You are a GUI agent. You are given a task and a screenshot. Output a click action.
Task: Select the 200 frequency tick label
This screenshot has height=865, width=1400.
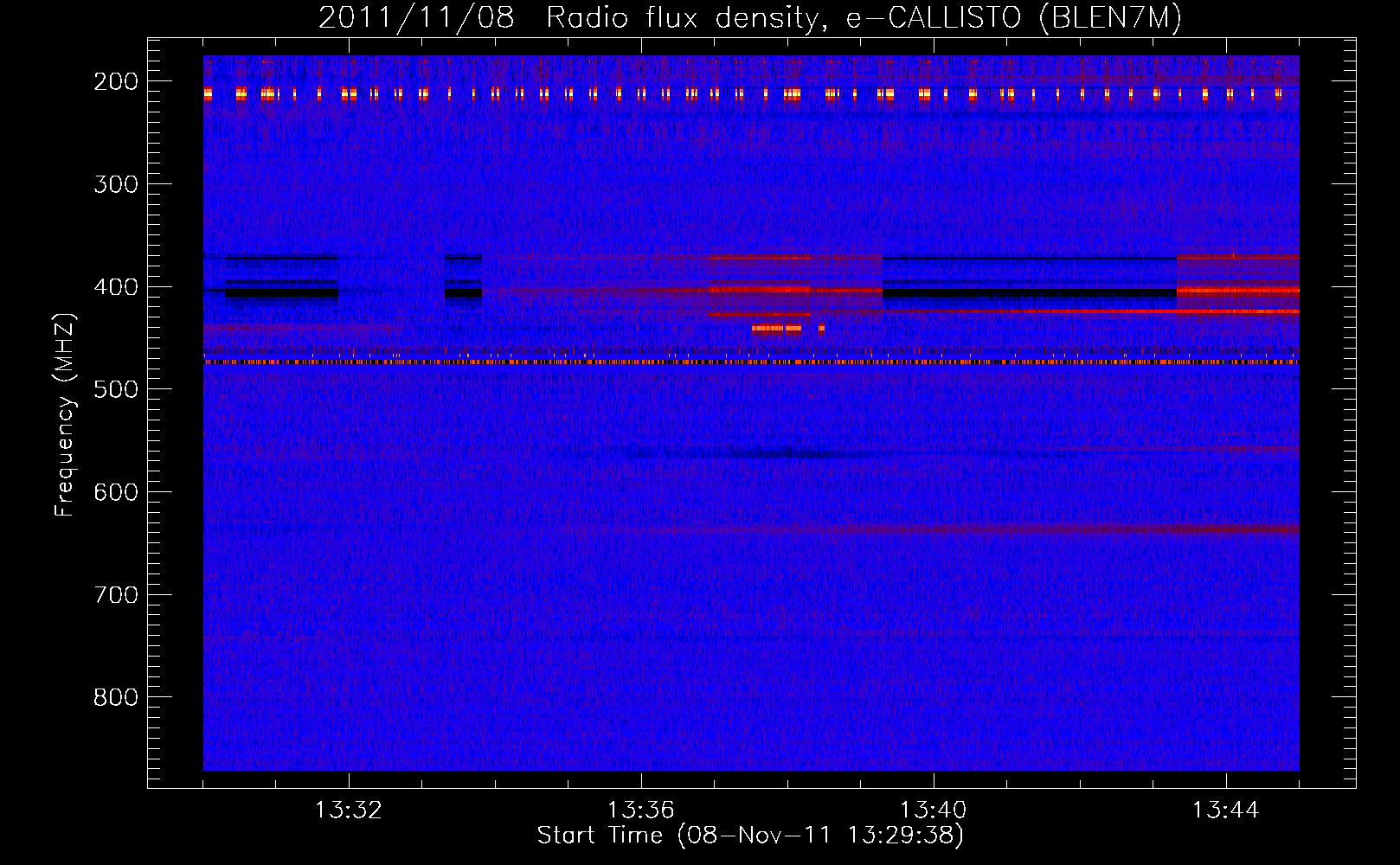coord(115,81)
